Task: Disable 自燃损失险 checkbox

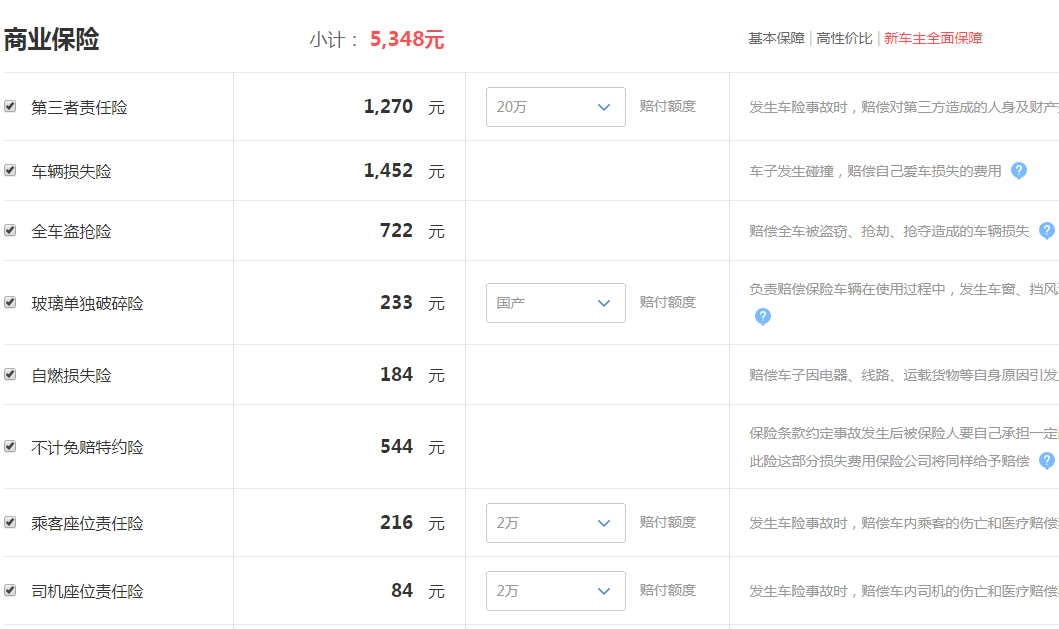Action: pyautogui.click(x=10, y=374)
